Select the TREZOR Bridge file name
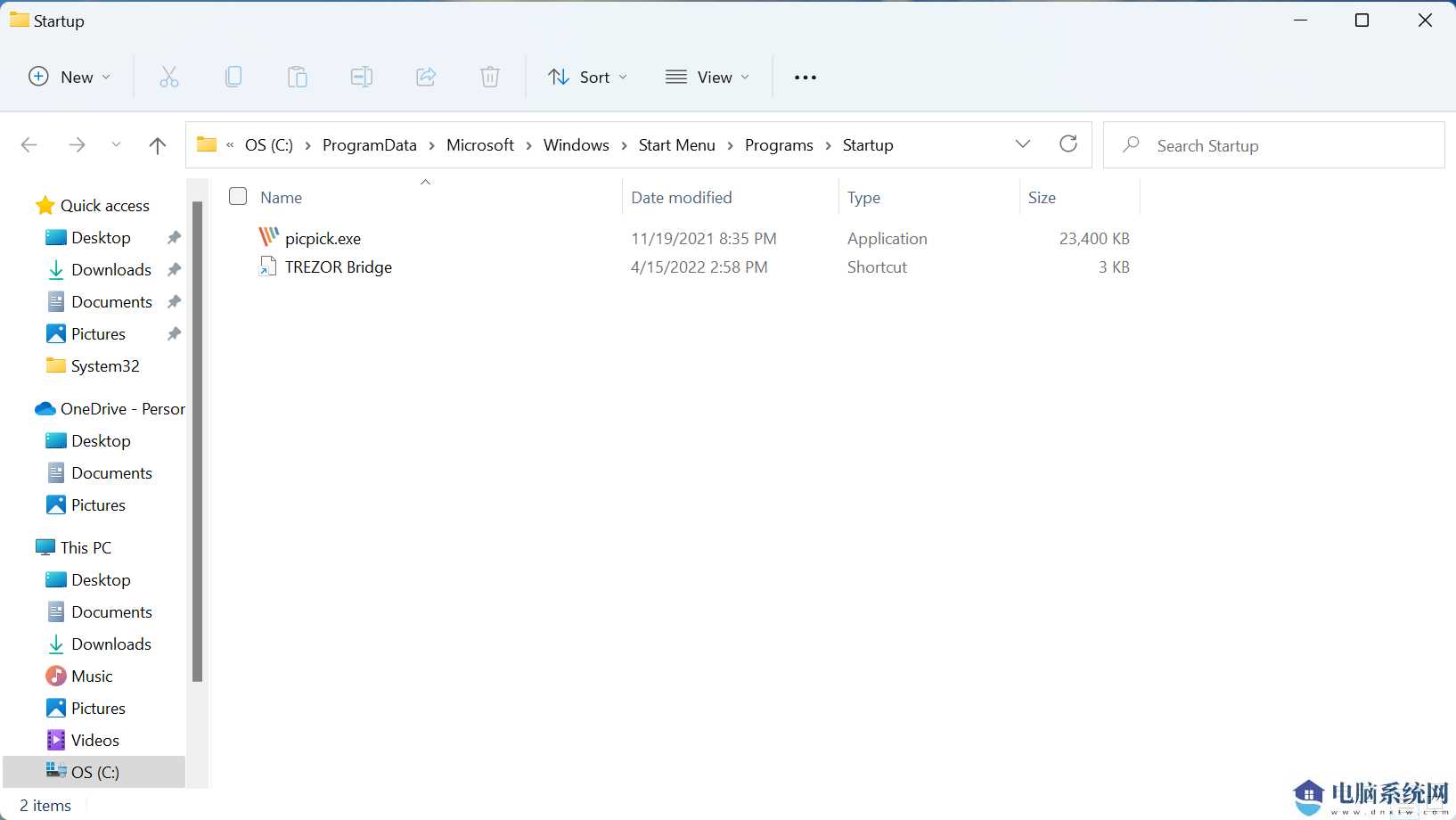 339,267
